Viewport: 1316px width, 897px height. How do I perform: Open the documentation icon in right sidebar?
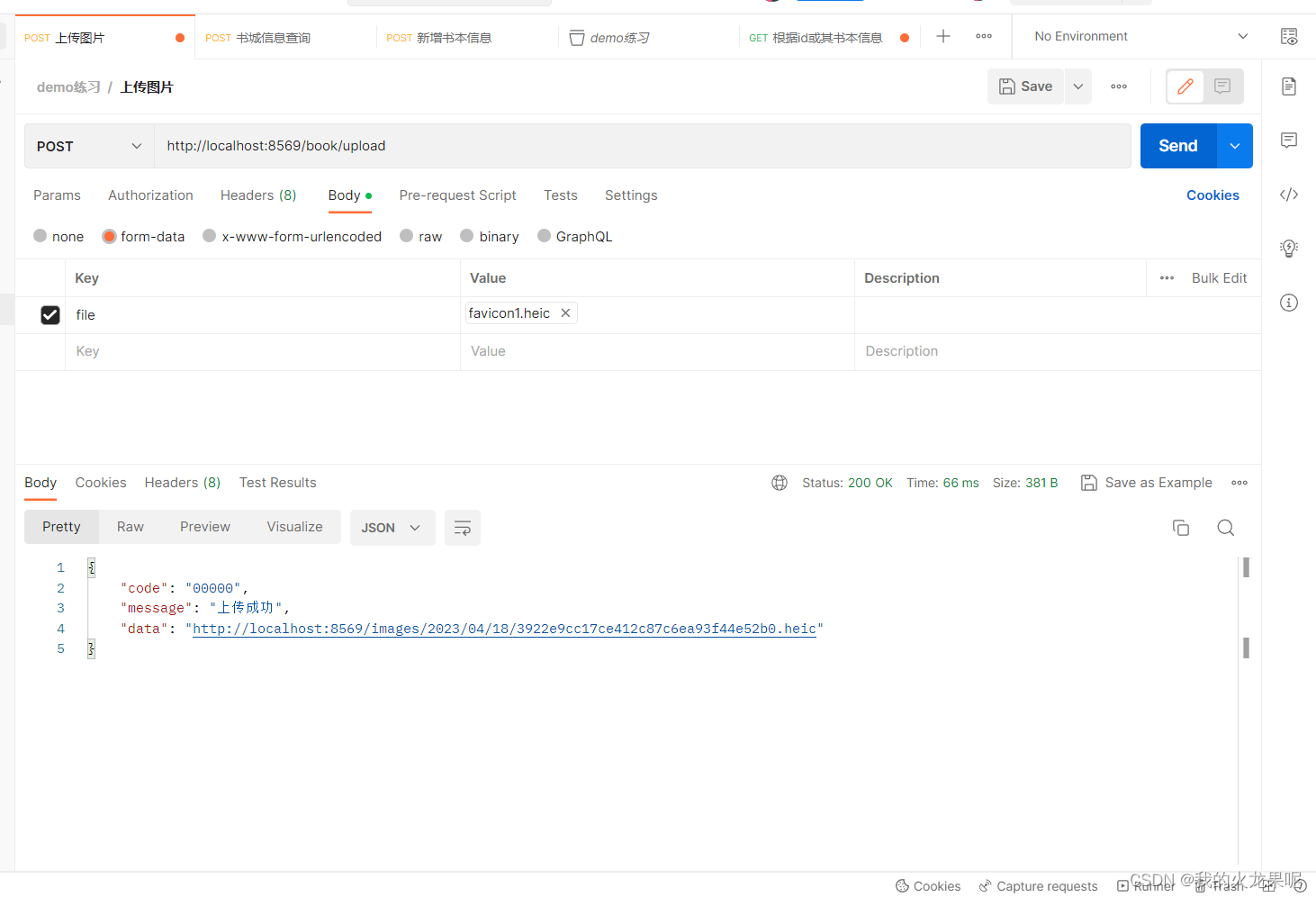[1289, 86]
